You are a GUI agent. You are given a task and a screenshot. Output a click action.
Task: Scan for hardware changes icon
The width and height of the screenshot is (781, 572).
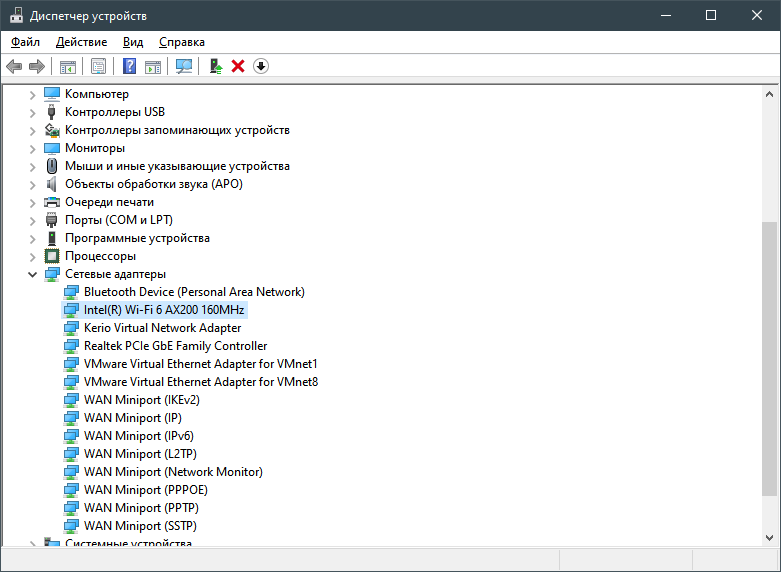click(x=184, y=66)
